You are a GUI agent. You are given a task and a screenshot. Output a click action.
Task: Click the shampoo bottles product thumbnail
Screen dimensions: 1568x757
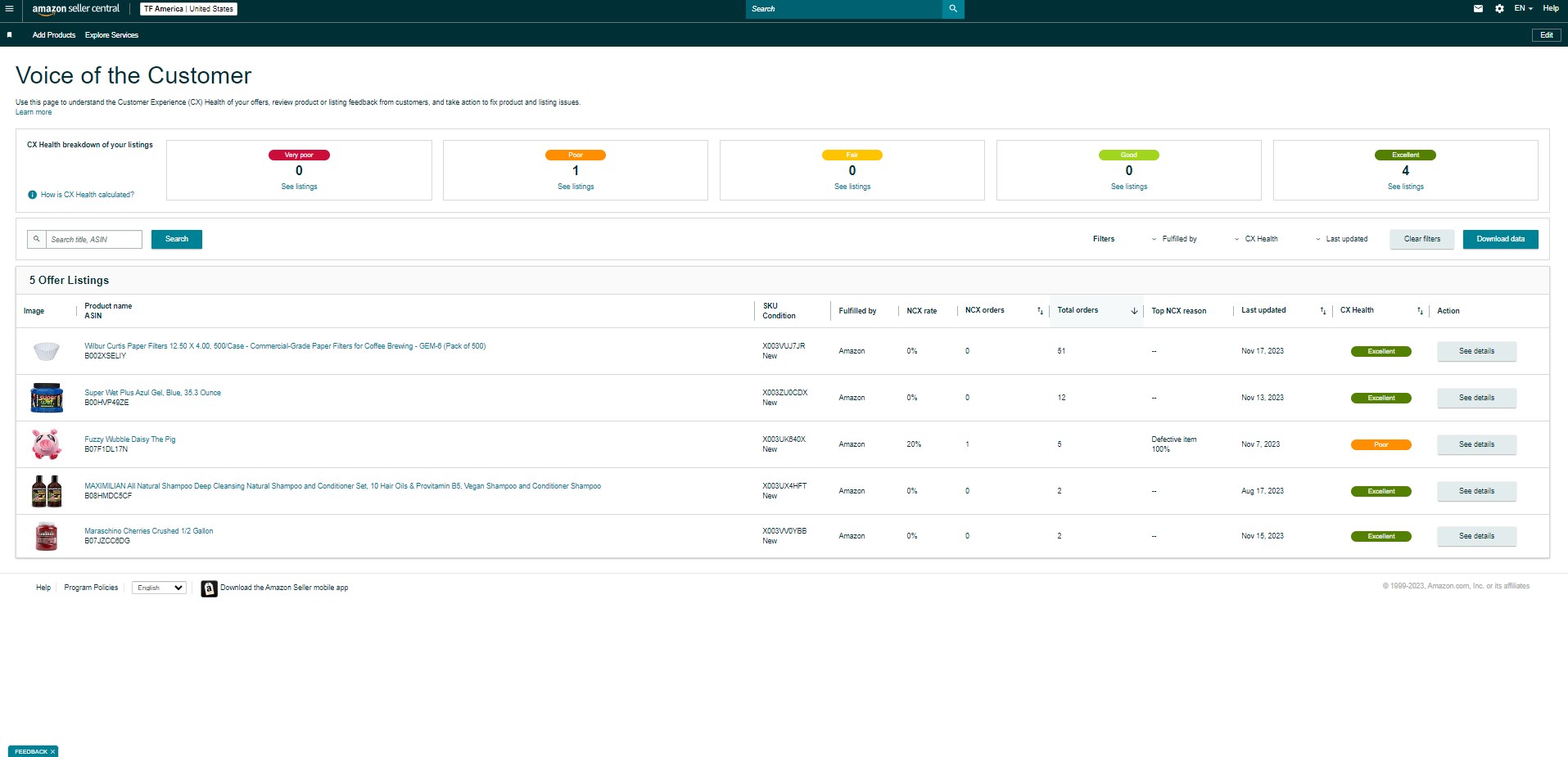pos(47,491)
